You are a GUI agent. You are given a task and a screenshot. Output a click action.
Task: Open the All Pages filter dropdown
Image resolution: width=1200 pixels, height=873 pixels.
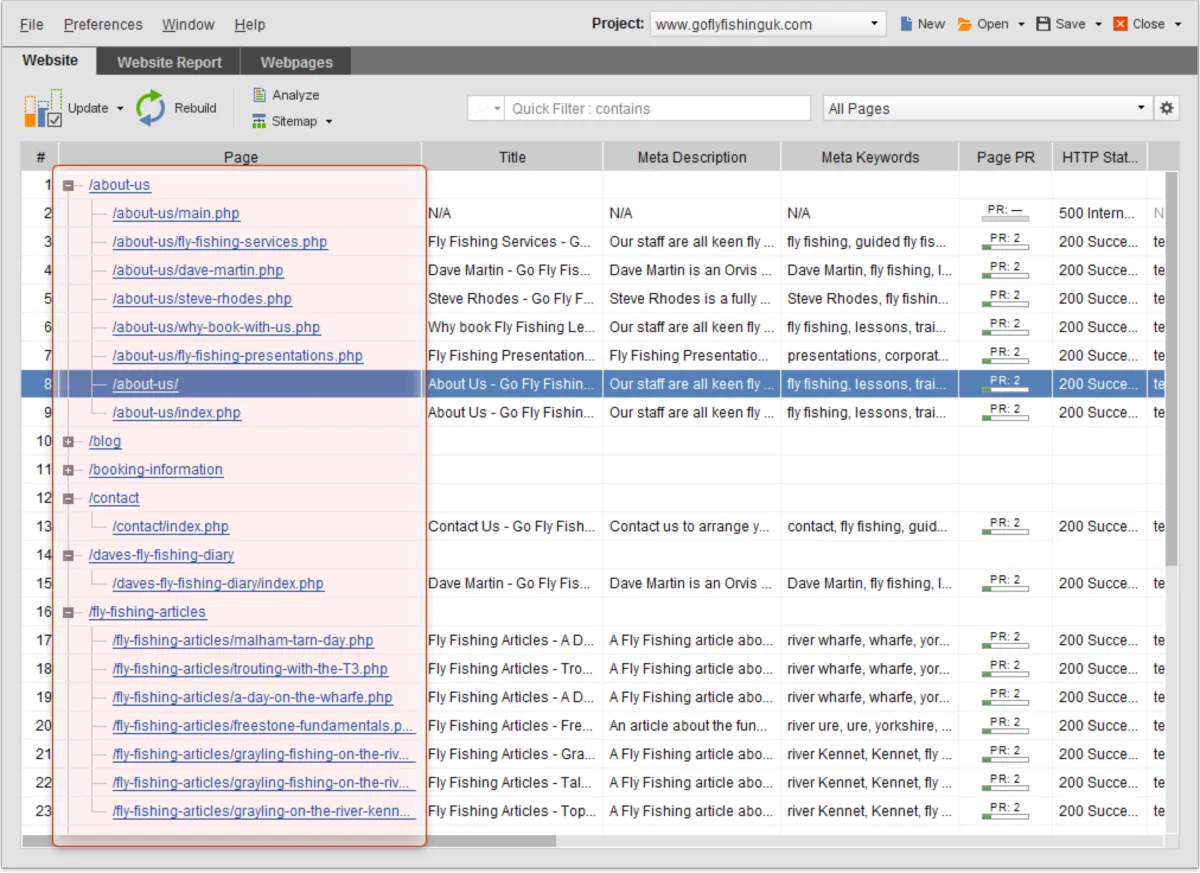click(x=1141, y=108)
